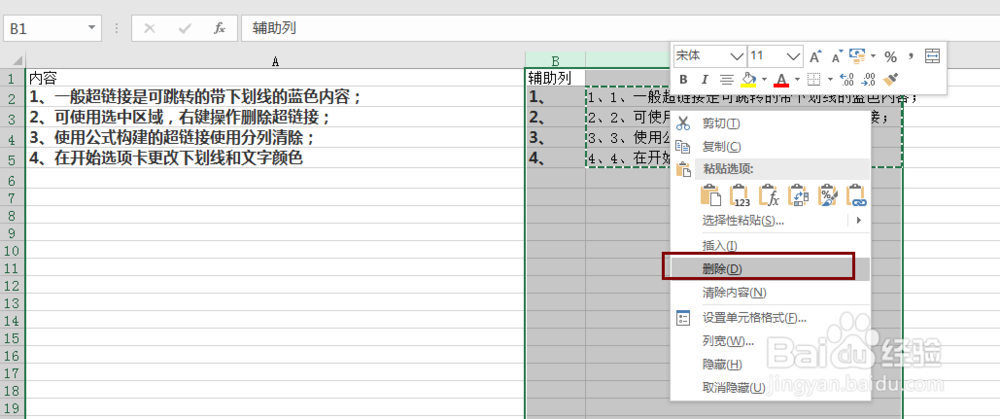Click the Paste Link option
Viewport: 1000px width, 419px height.
(857, 195)
